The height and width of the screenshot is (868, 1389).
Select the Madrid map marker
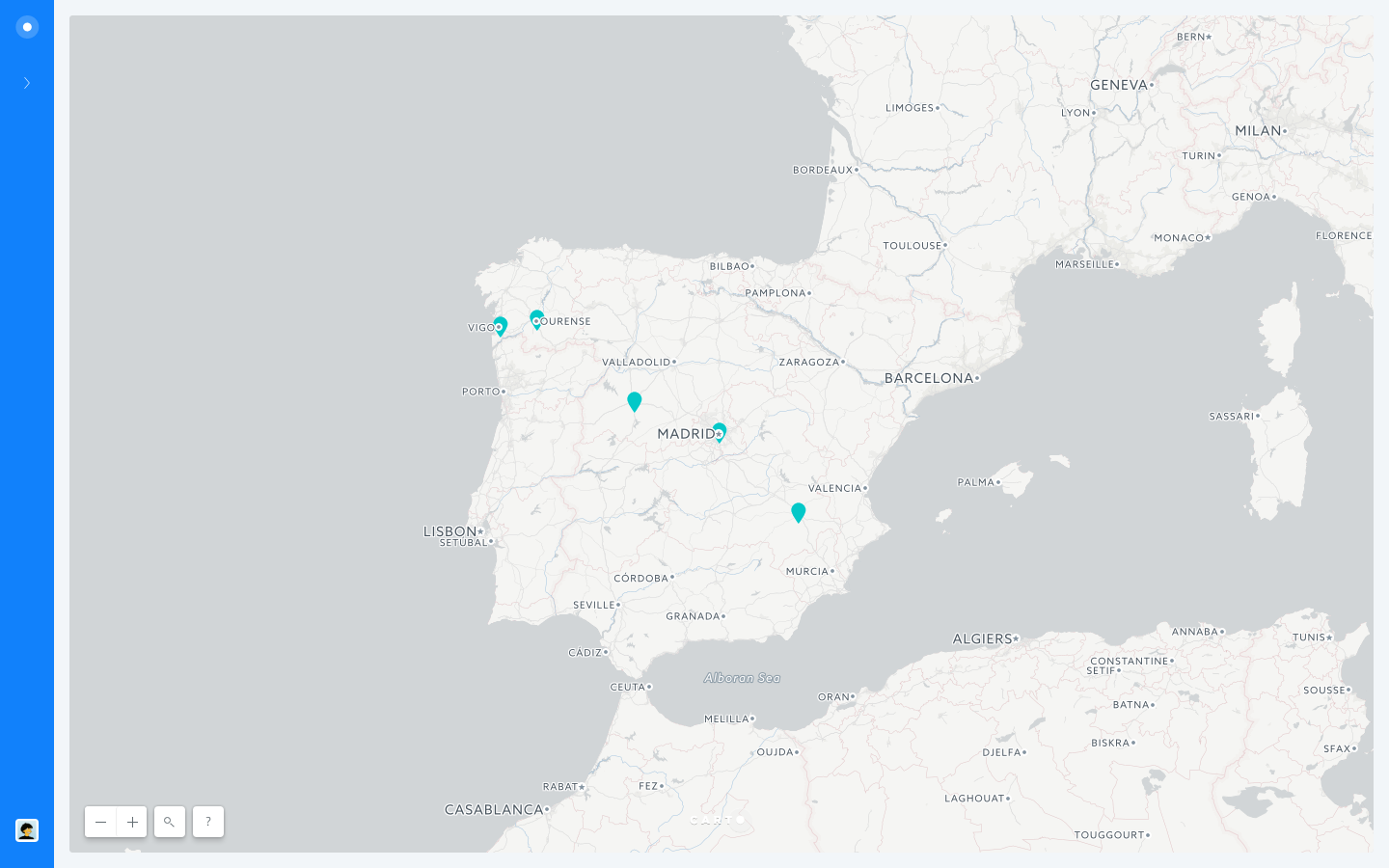point(720,432)
